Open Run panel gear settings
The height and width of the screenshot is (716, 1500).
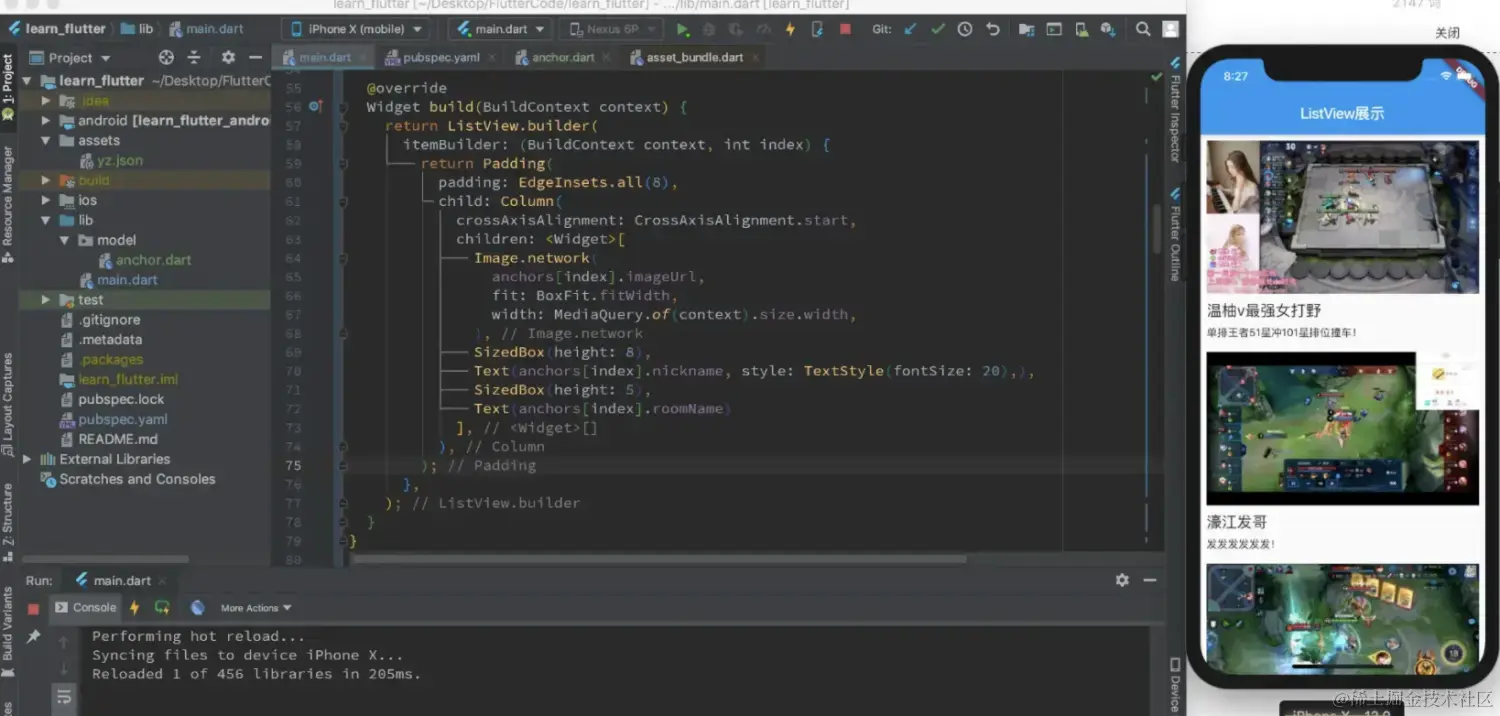1122,580
